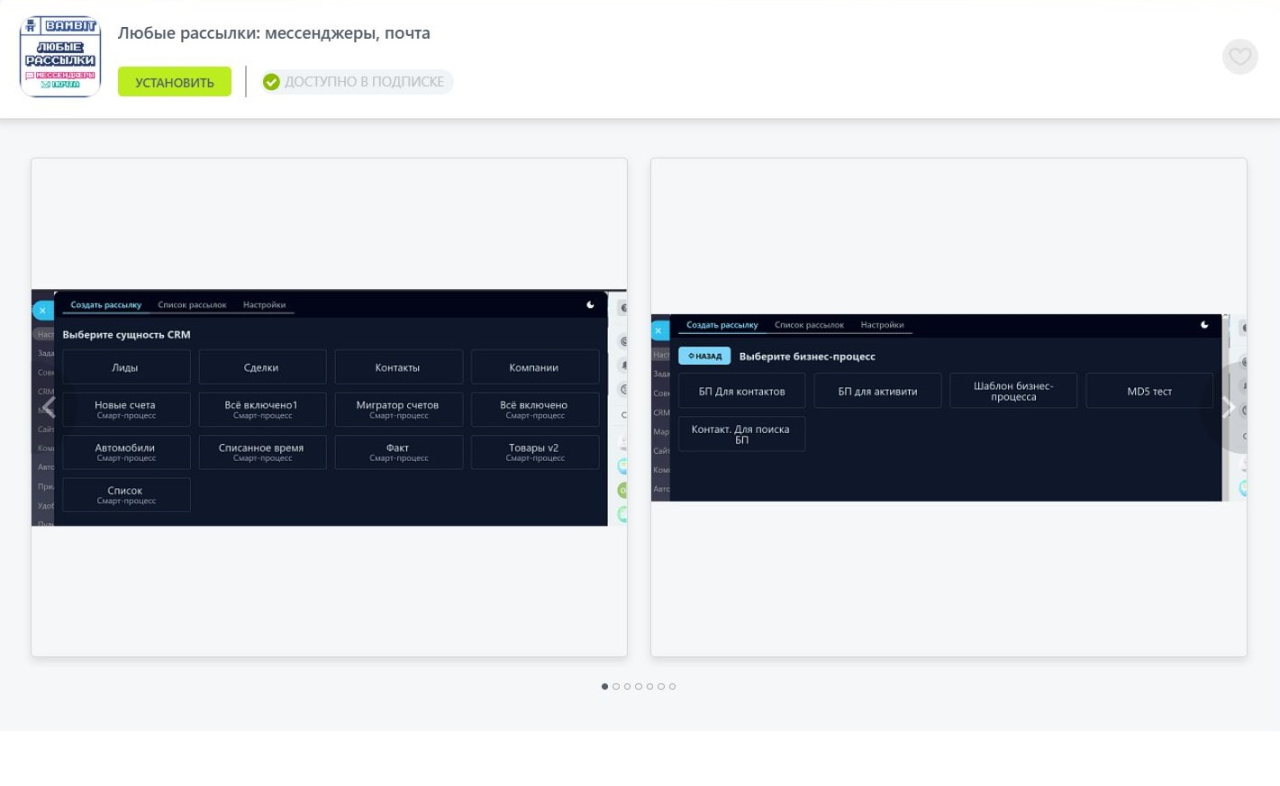
Task: Show the next screenshot with right arrow
Action: (1228, 407)
